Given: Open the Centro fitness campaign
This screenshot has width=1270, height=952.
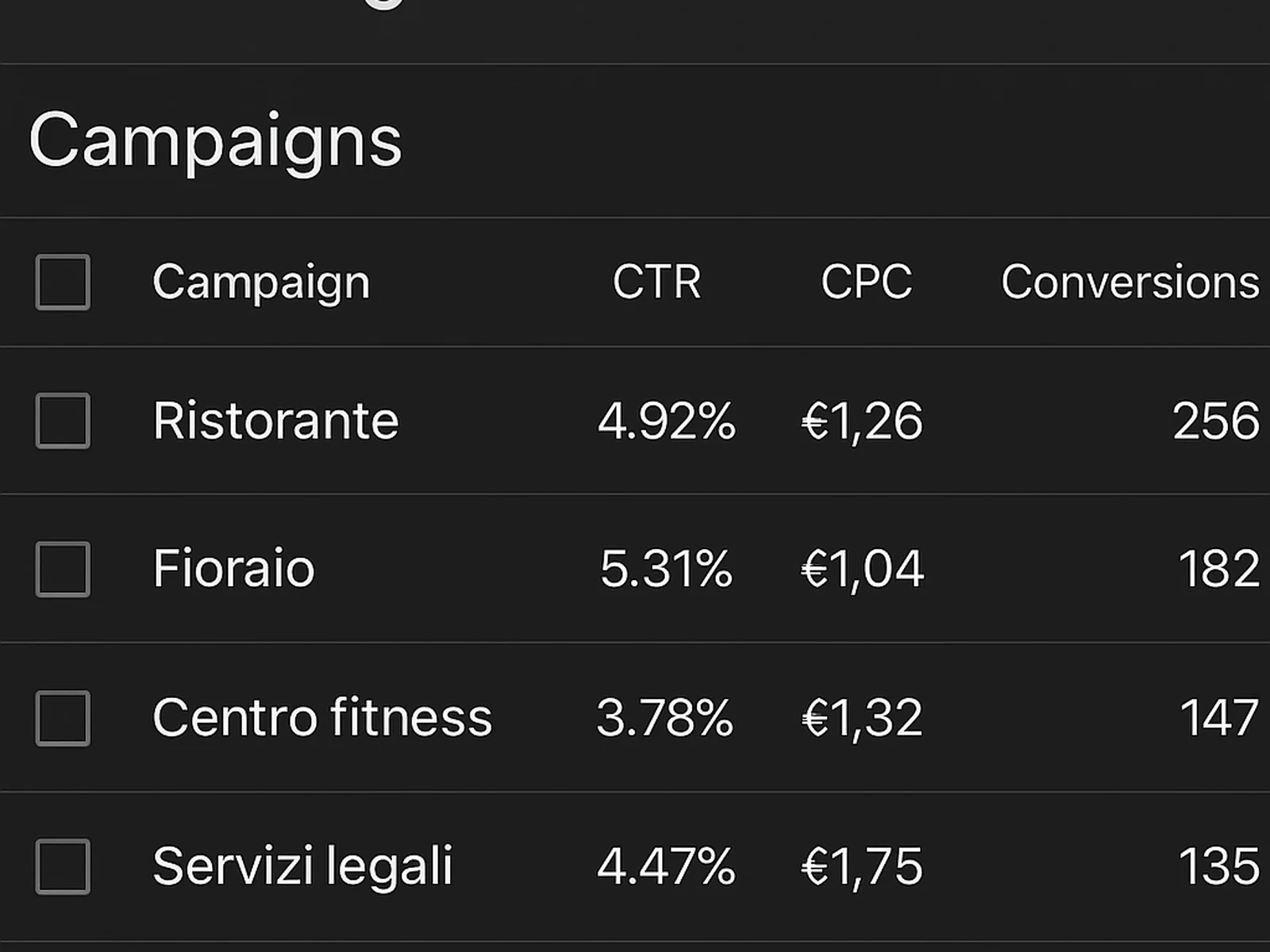Looking at the screenshot, I should click(321, 716).
